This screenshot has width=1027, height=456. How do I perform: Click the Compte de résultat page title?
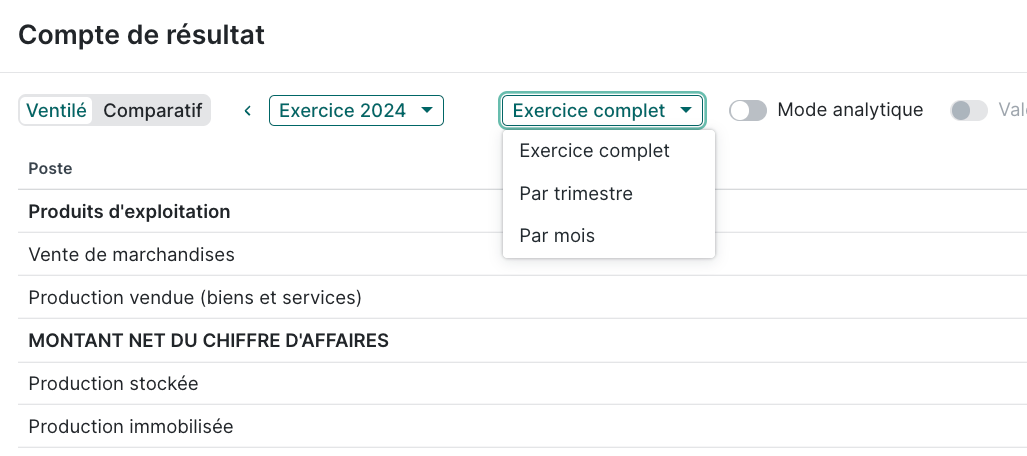(141, 35)
